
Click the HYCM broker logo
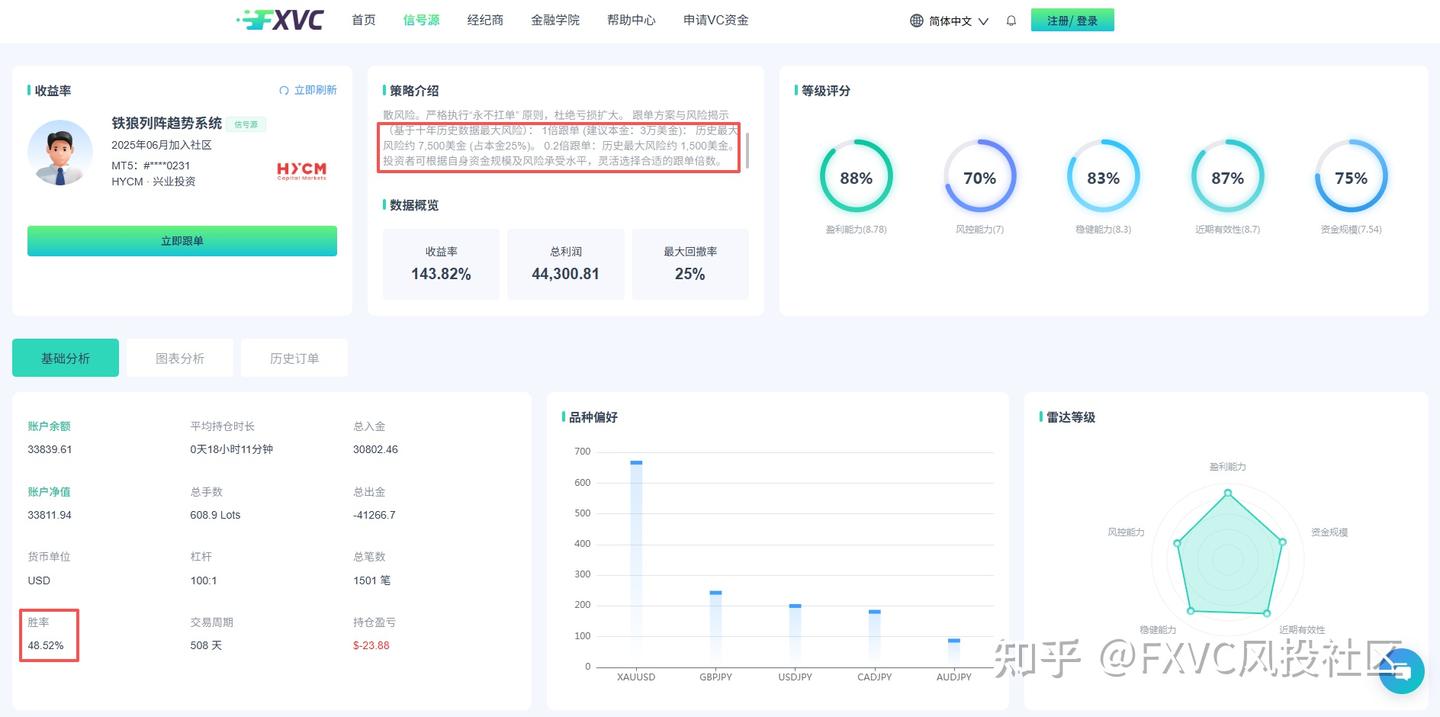[300, 170]
